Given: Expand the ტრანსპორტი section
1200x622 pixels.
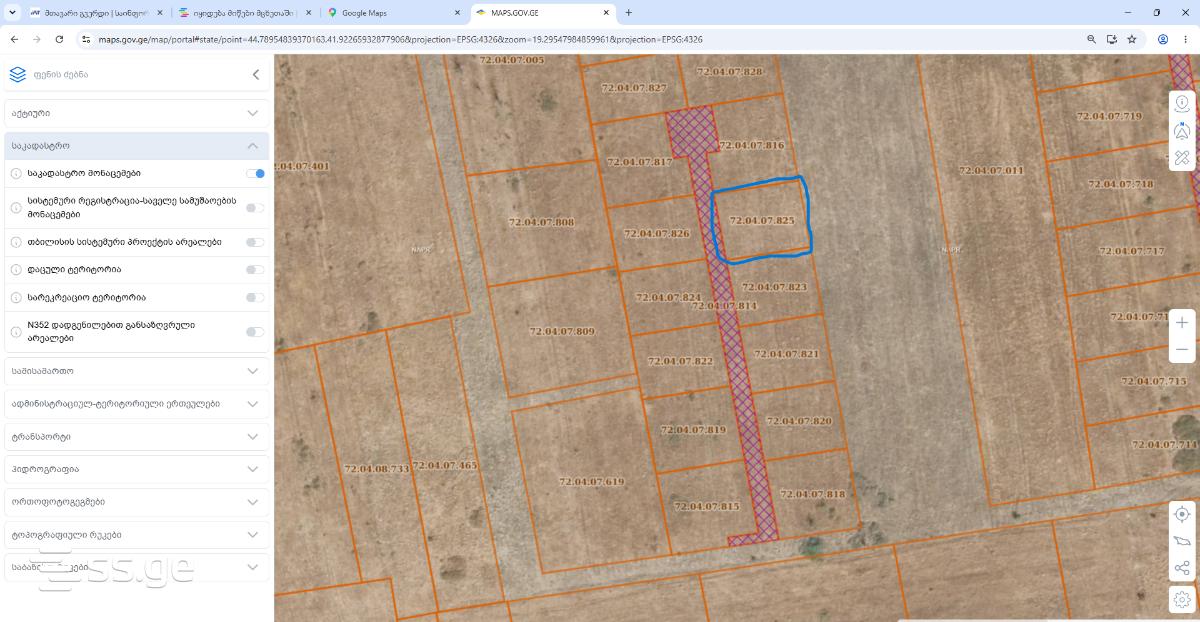Looking at the screenshot, I should click(x=137, y=437).
